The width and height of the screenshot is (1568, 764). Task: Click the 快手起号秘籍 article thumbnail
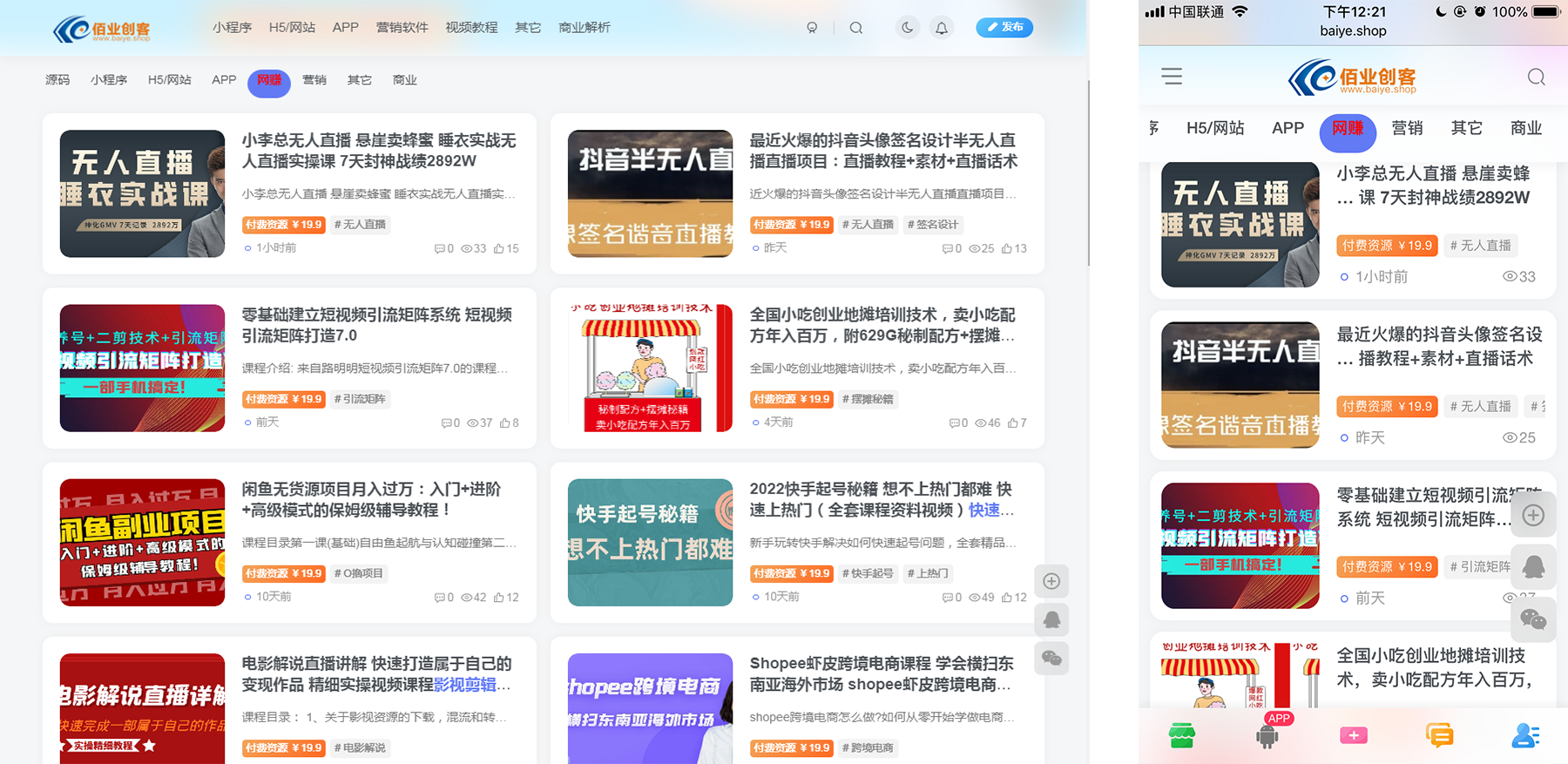[x=650, y=542]
